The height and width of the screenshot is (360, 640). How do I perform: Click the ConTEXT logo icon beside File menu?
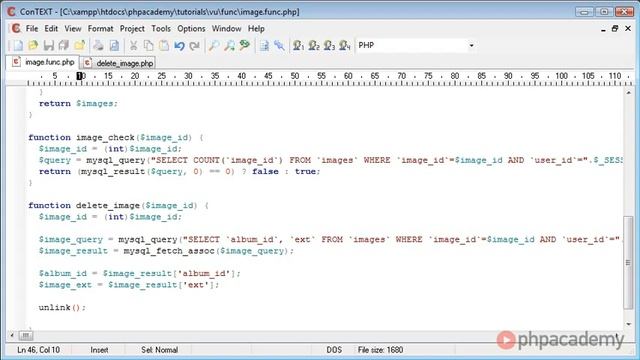click(x=16, y=29)
